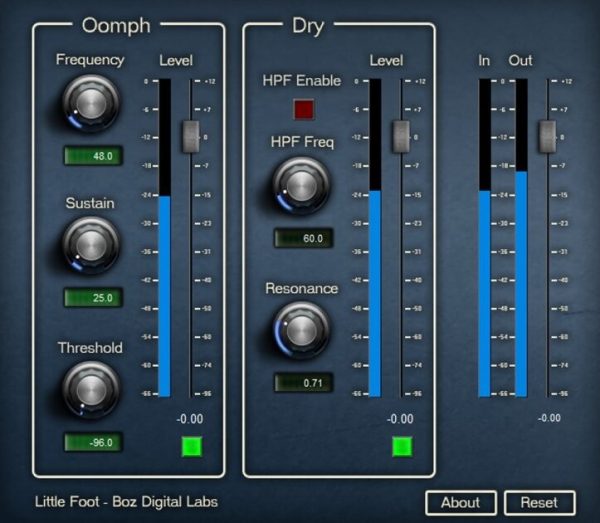Open the About dialog
Image resolution: width=600 pixels, height=523 pixels.
click(461, 502)
